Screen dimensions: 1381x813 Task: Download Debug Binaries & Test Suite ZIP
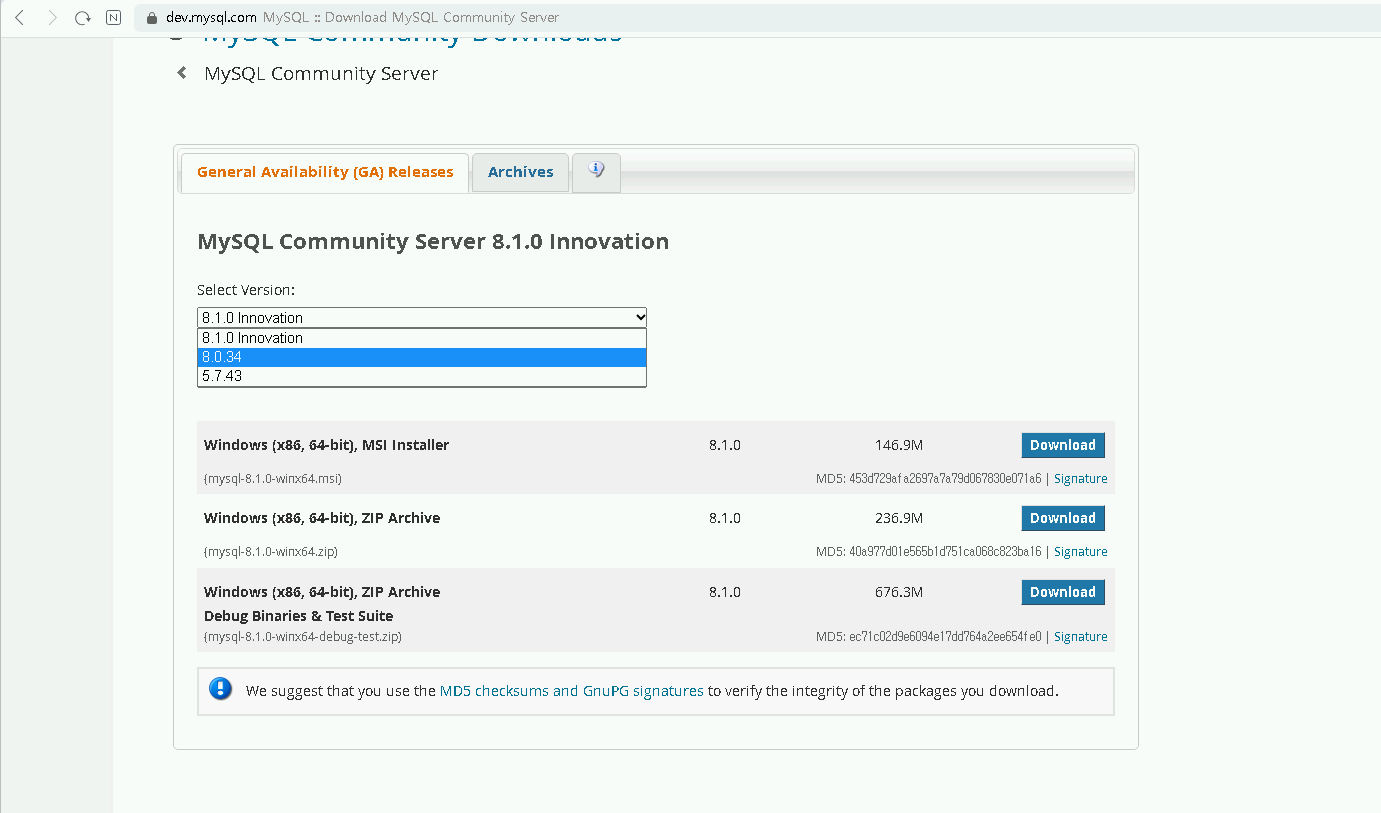pyautogui.click(x=1062, y=592)
